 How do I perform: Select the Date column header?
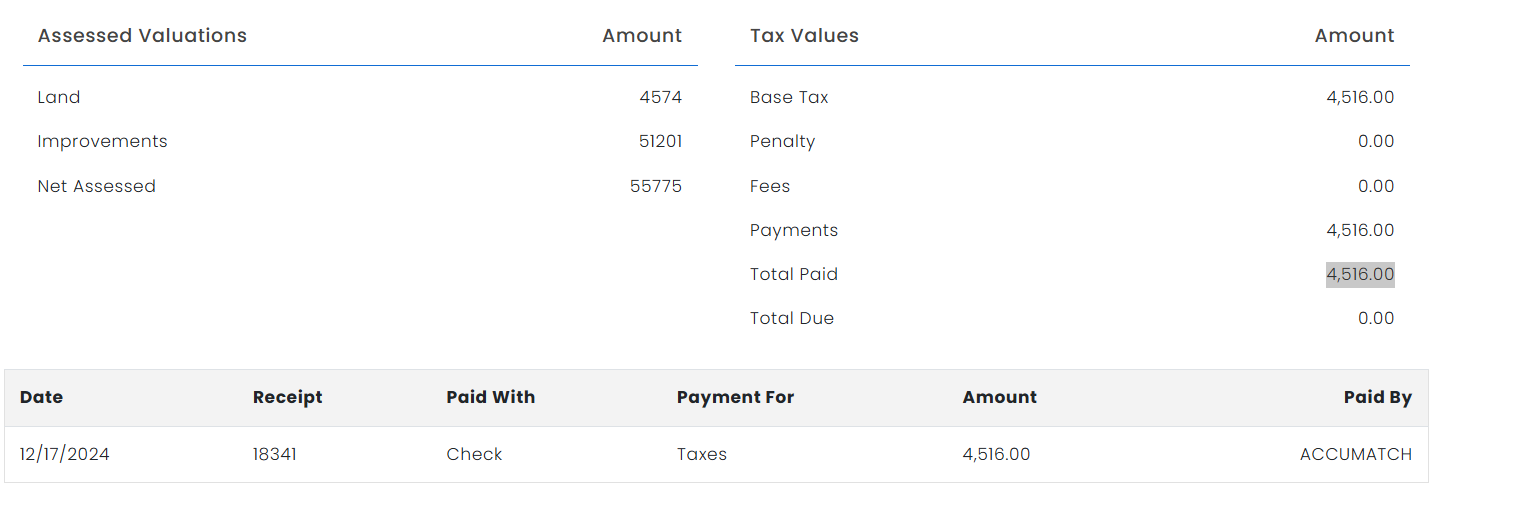click(x=41, y=397)
